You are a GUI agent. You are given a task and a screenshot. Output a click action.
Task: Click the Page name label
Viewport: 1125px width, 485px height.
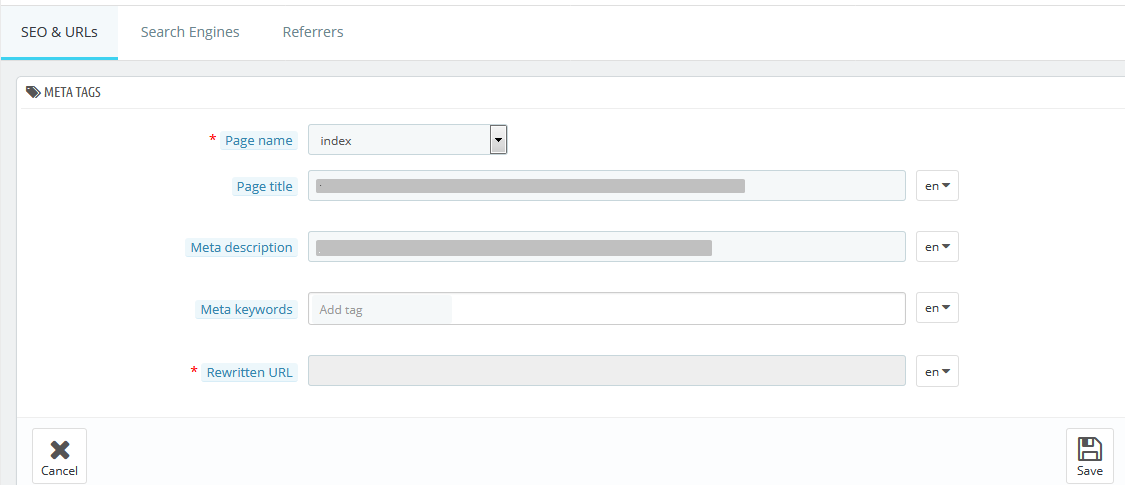click(258, 140)
